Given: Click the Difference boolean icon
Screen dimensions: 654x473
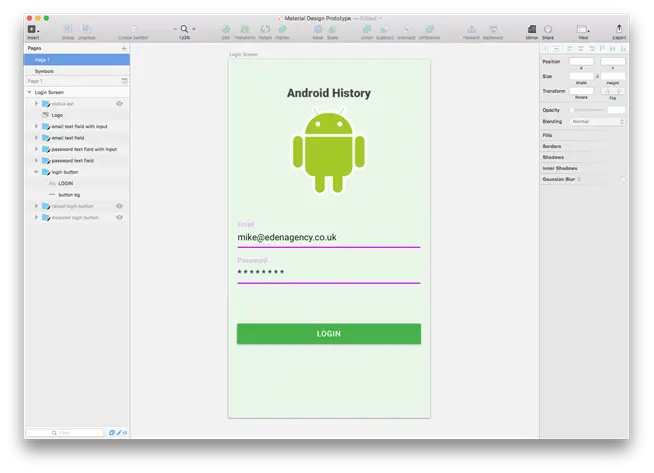Looking at the screenshot, I should click(430, 29).
